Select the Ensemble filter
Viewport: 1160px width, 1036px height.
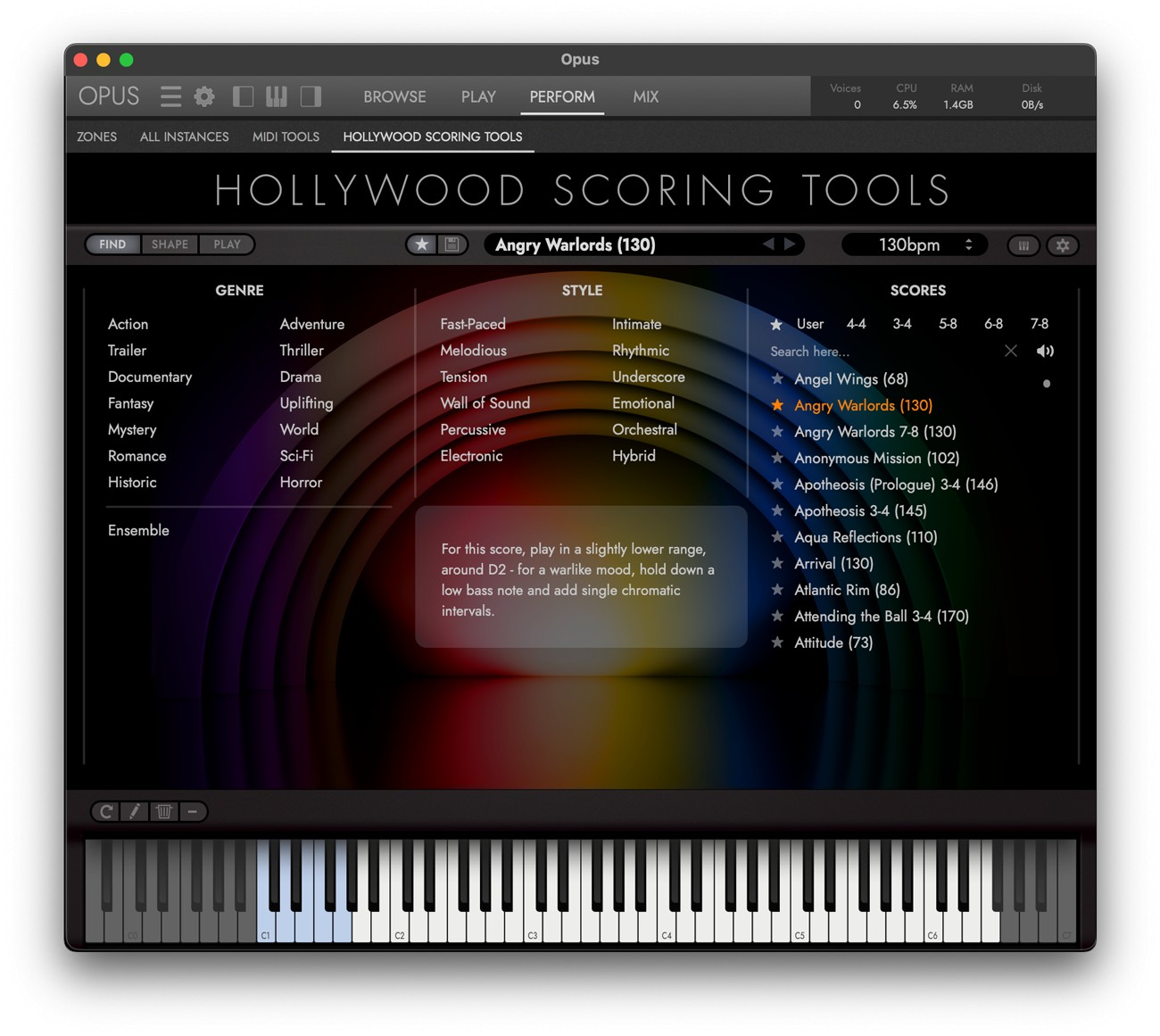[138, 530]
